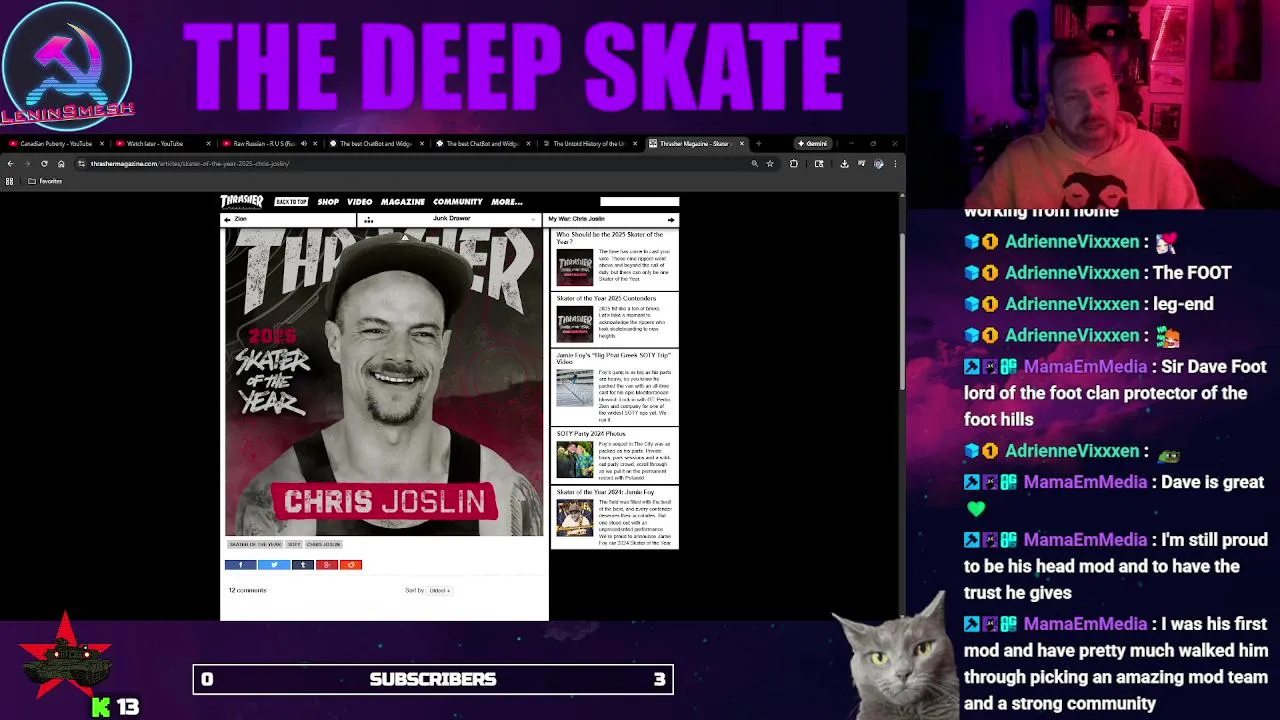Mute the Raw Russian tab audio icon

coord(303,143)
